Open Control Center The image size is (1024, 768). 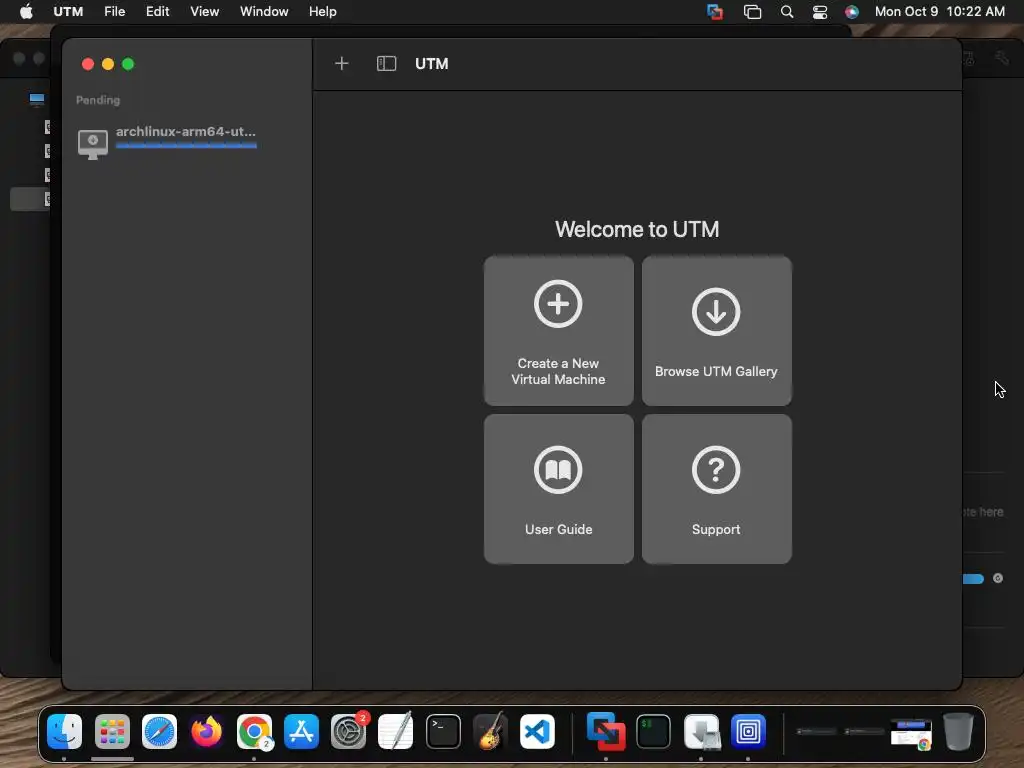820,12
